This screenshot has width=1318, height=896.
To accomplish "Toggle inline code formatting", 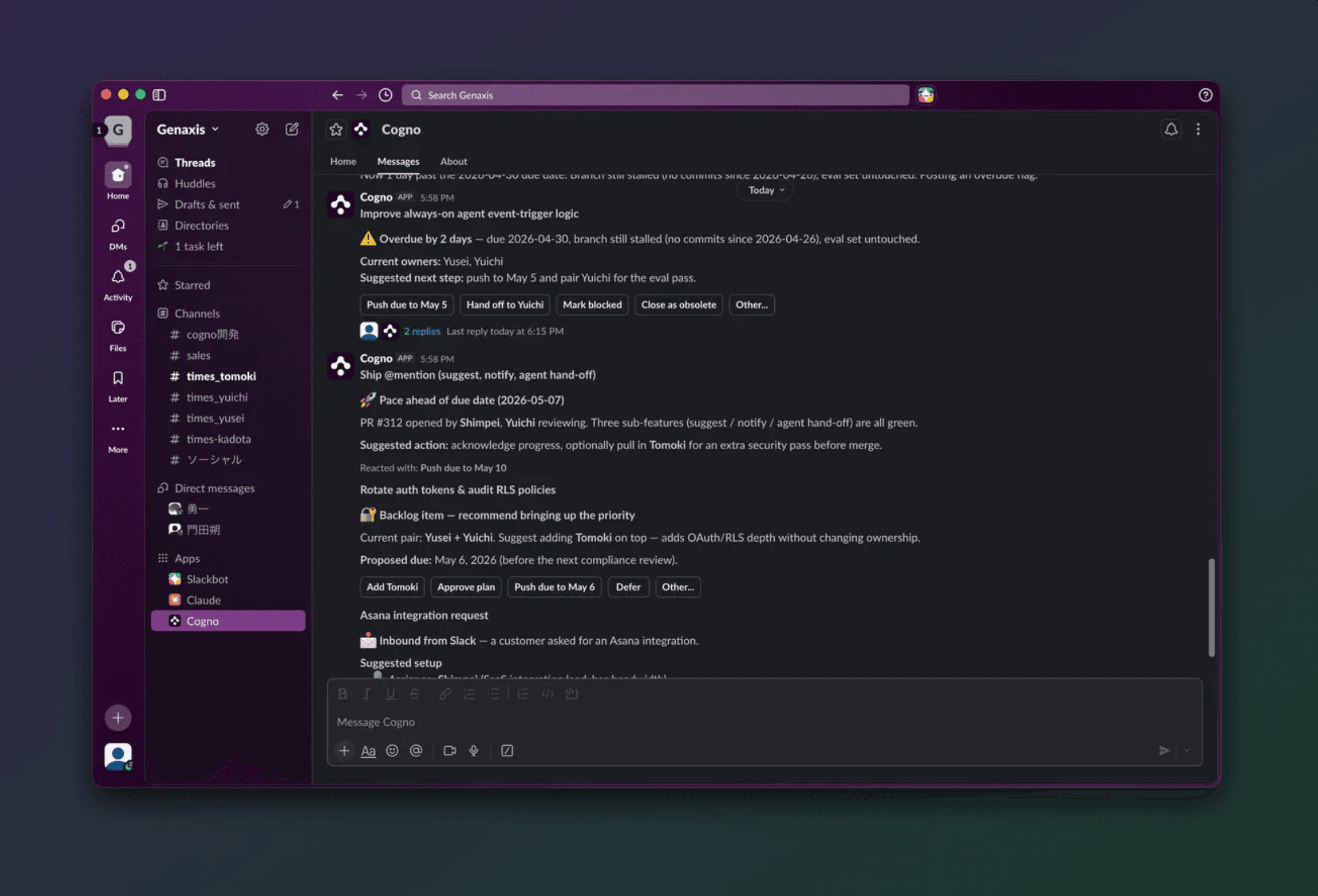I will pos(547,694).
